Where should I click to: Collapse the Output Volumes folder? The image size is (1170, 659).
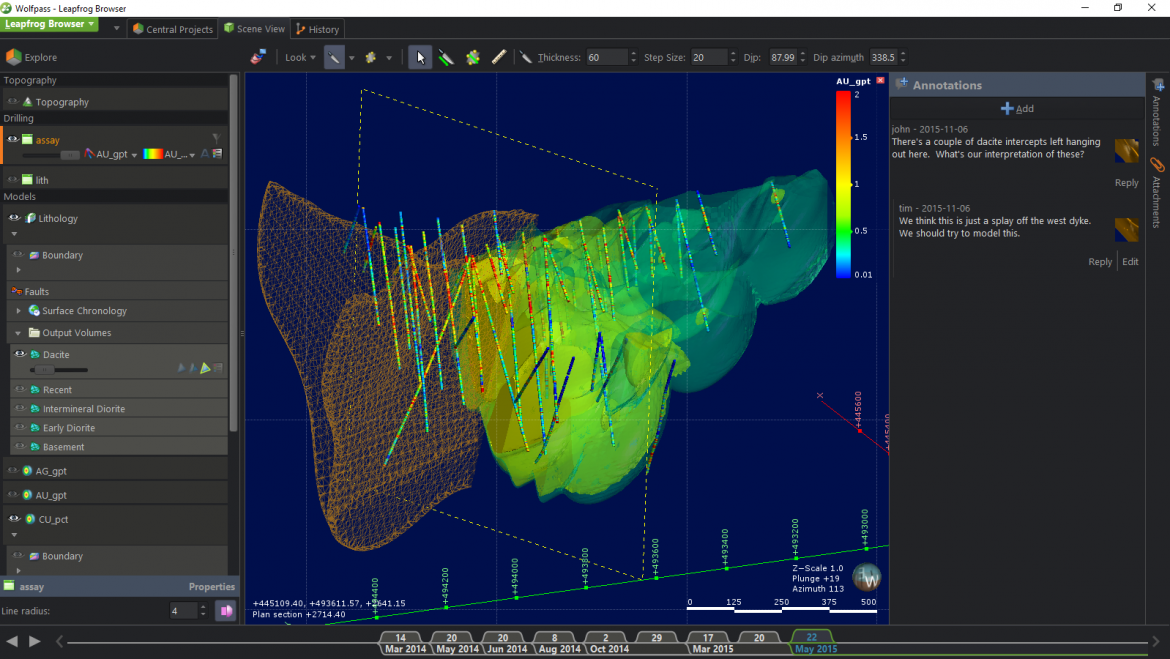point(19,333)
